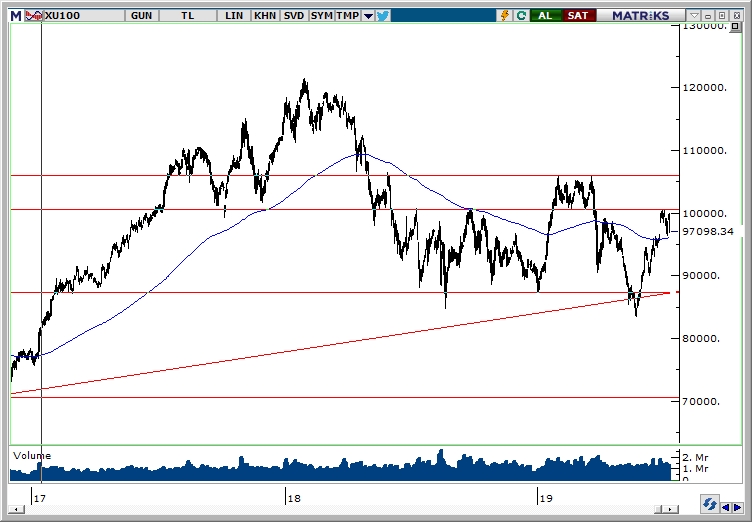The height and width of the screenshot is (522, 752).
Task: Click the XU100 symbol field
Action: point(84,16)
